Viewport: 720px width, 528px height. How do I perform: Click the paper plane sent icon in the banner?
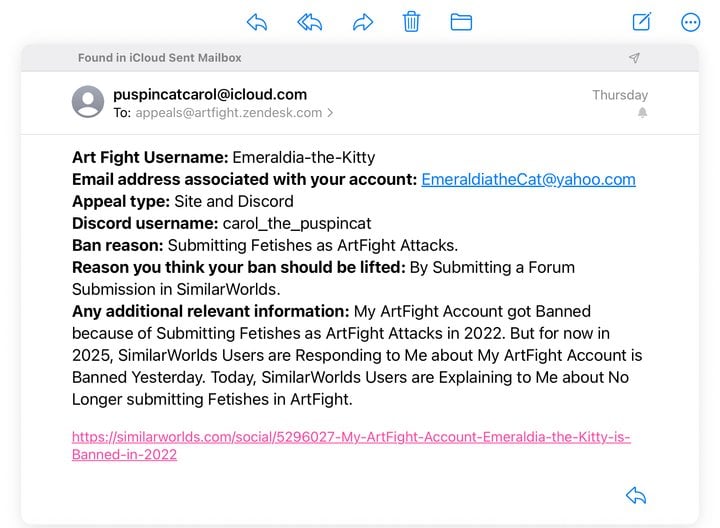click(x=634, y=57)
